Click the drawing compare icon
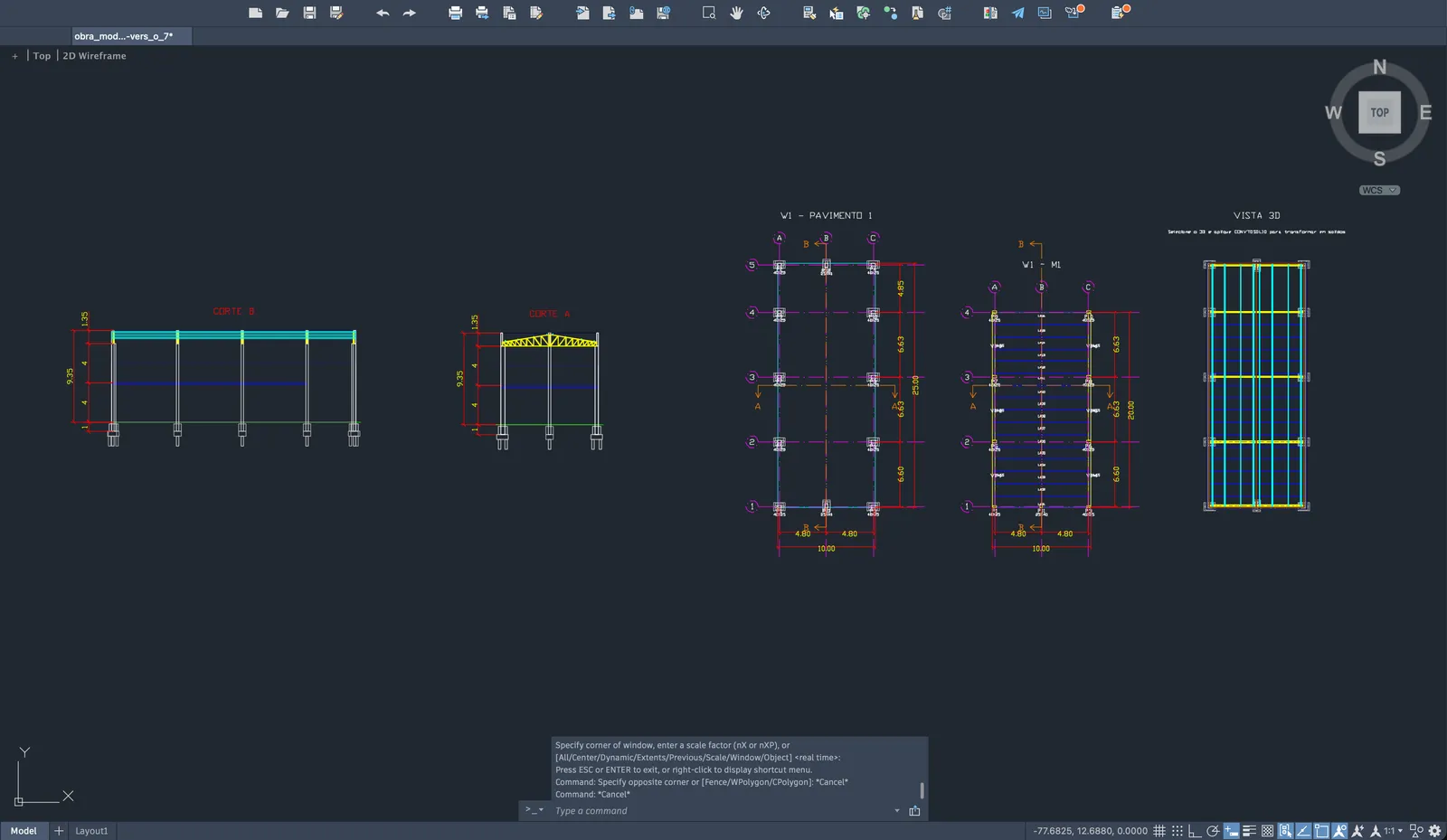 (990, 13)
